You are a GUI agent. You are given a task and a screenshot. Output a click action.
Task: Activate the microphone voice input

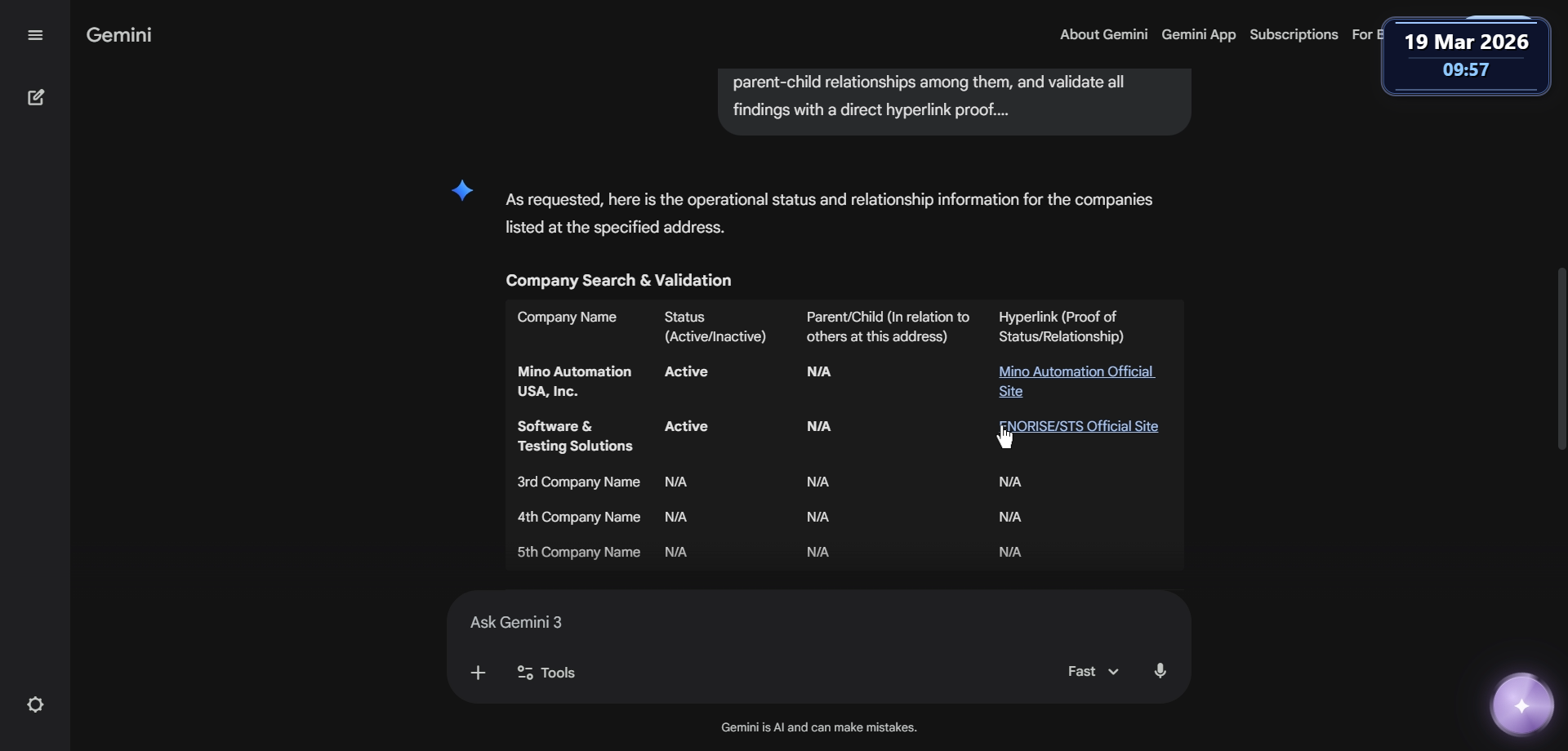click(1160, 671)
